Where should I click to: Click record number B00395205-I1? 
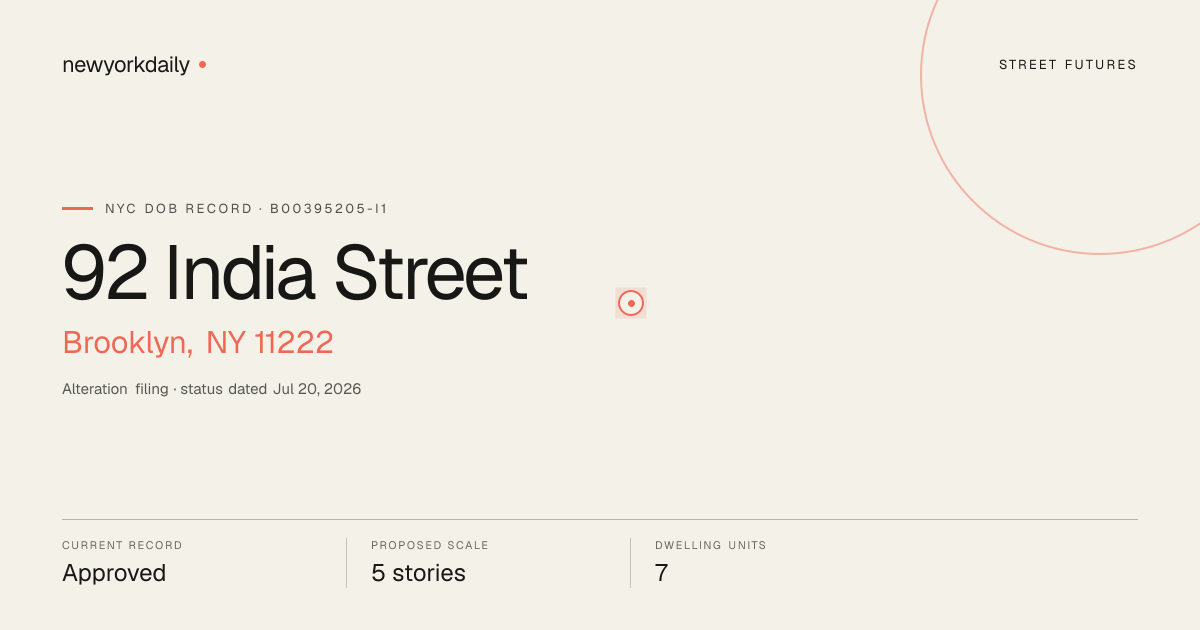point(329,209)
